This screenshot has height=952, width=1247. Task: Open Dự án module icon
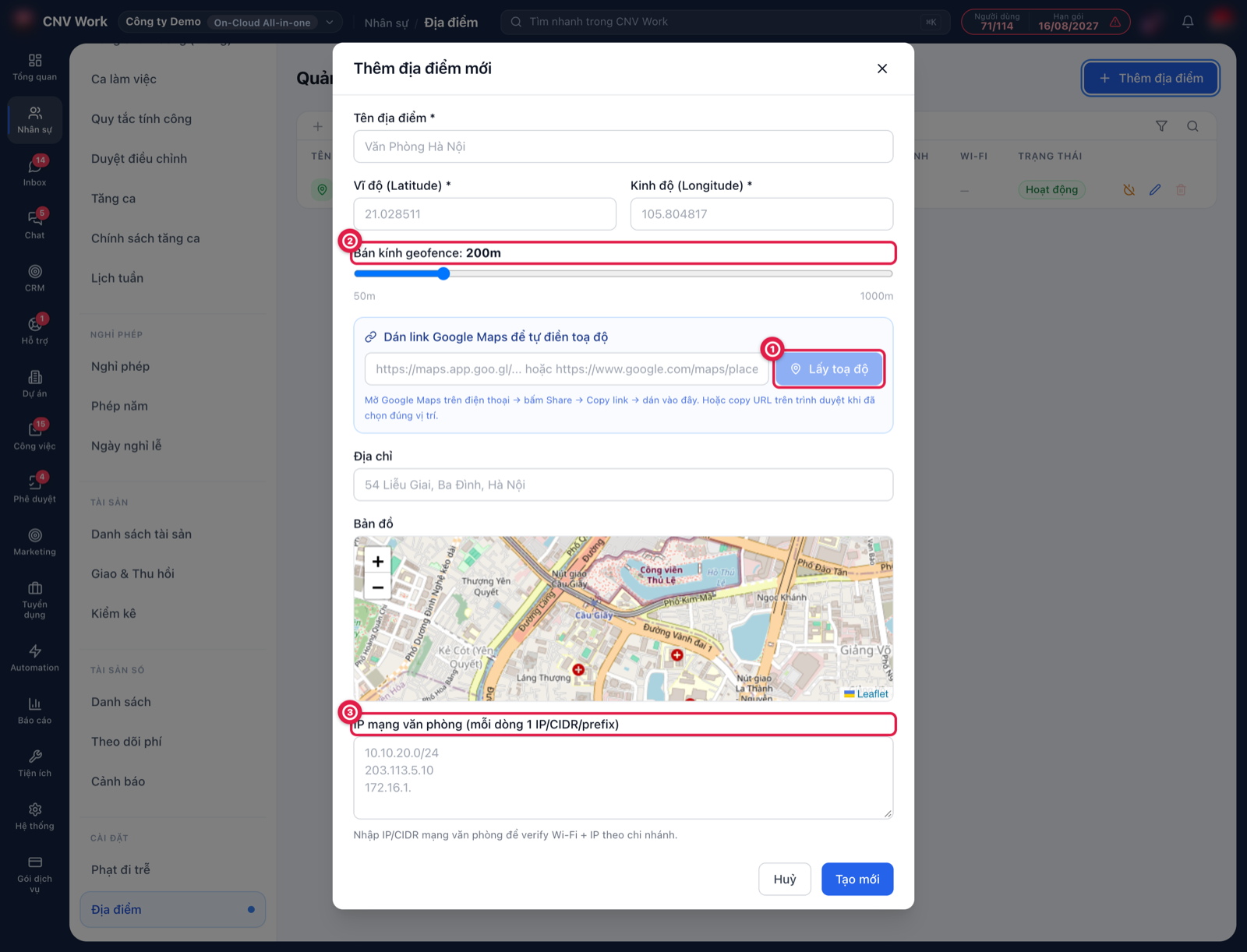tap(34, 384)
